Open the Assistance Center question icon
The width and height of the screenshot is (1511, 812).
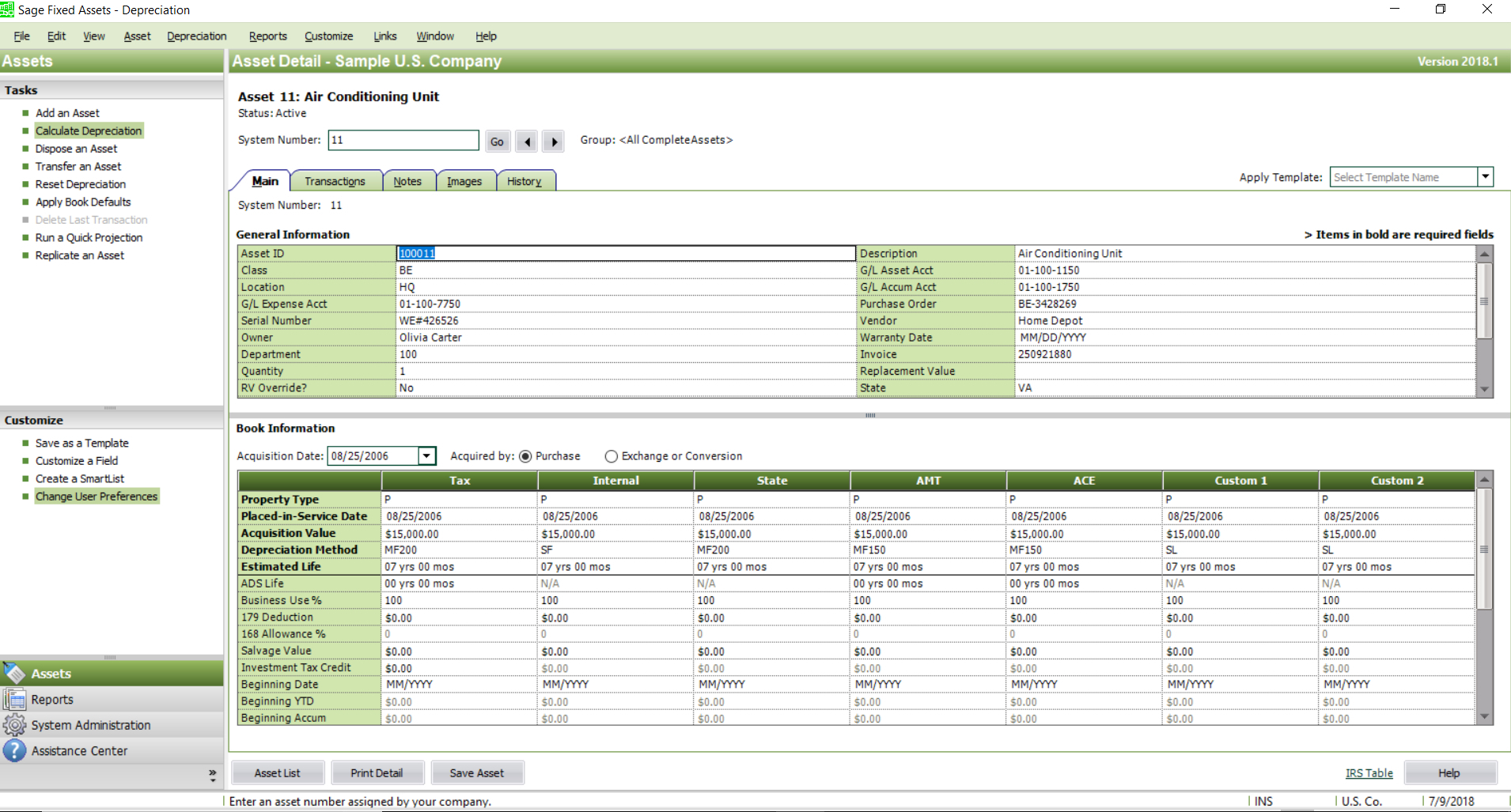14,751
